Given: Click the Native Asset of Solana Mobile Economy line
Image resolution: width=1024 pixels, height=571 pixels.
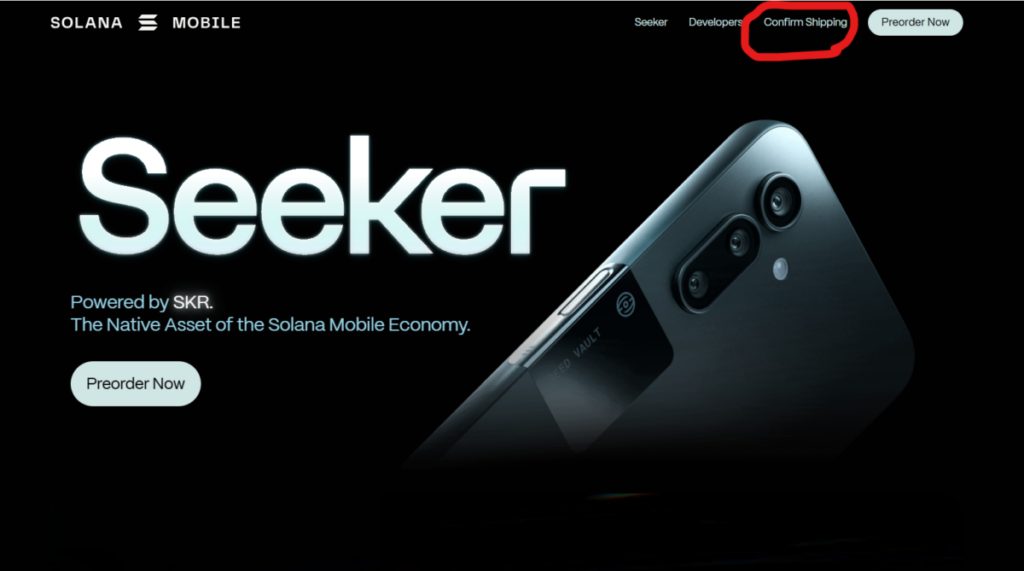Looking at the screenshot, I should 270,325.
